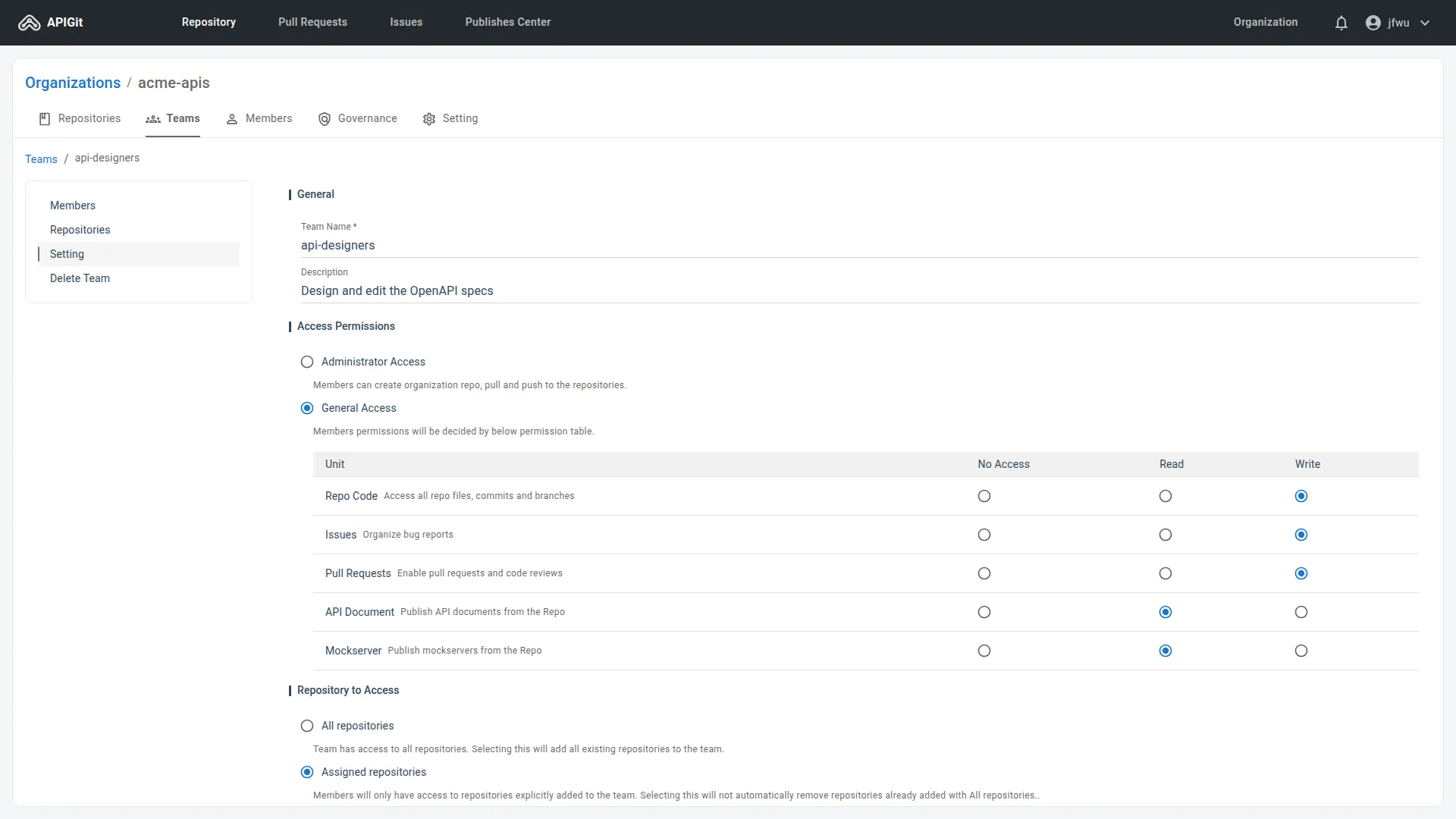This screenshot has width=1456, height=819.
Task: Set API Document permission to Read
Action: click(1166, 613)
